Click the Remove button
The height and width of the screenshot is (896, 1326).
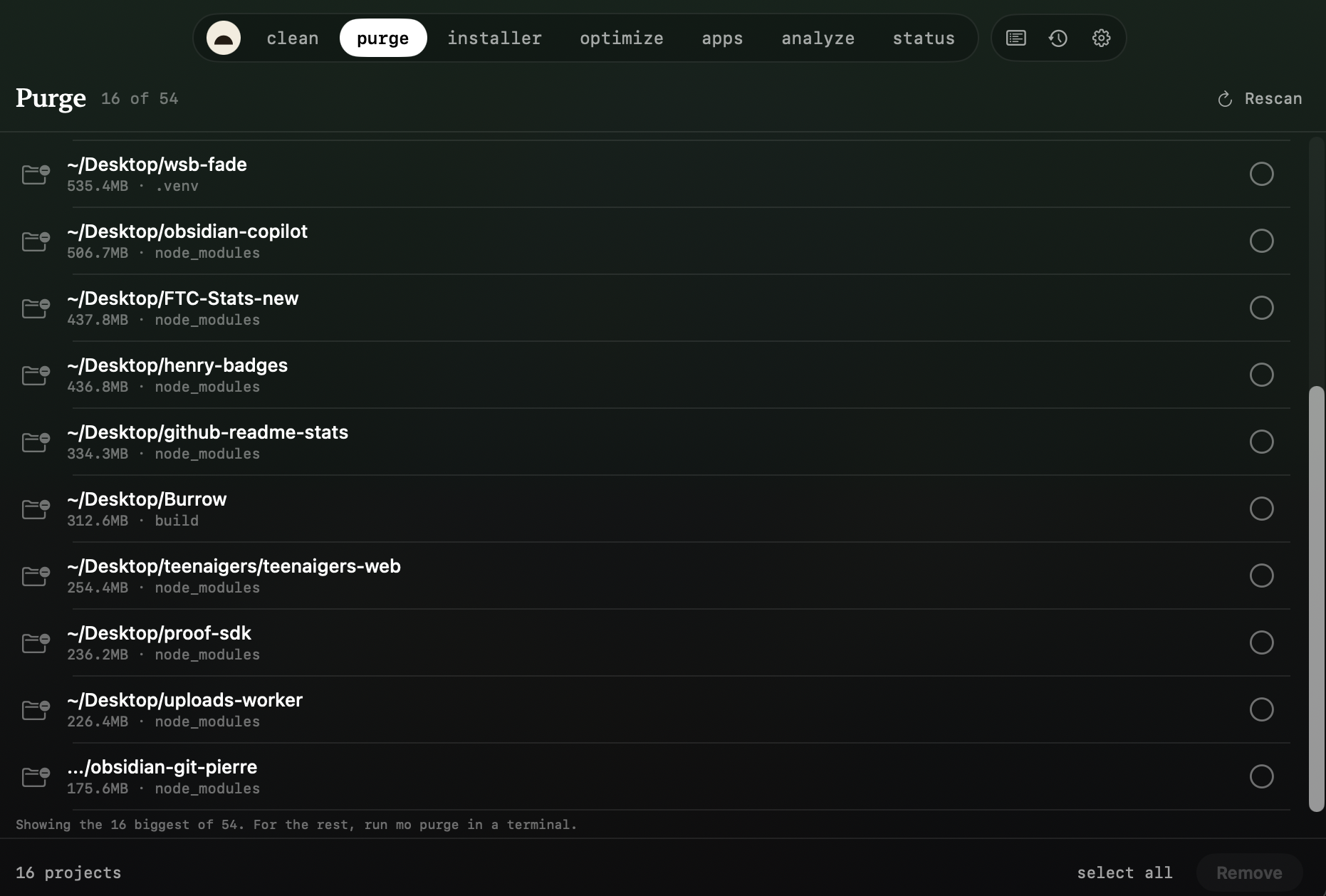pyautogui.click(x=1249, y=872)
